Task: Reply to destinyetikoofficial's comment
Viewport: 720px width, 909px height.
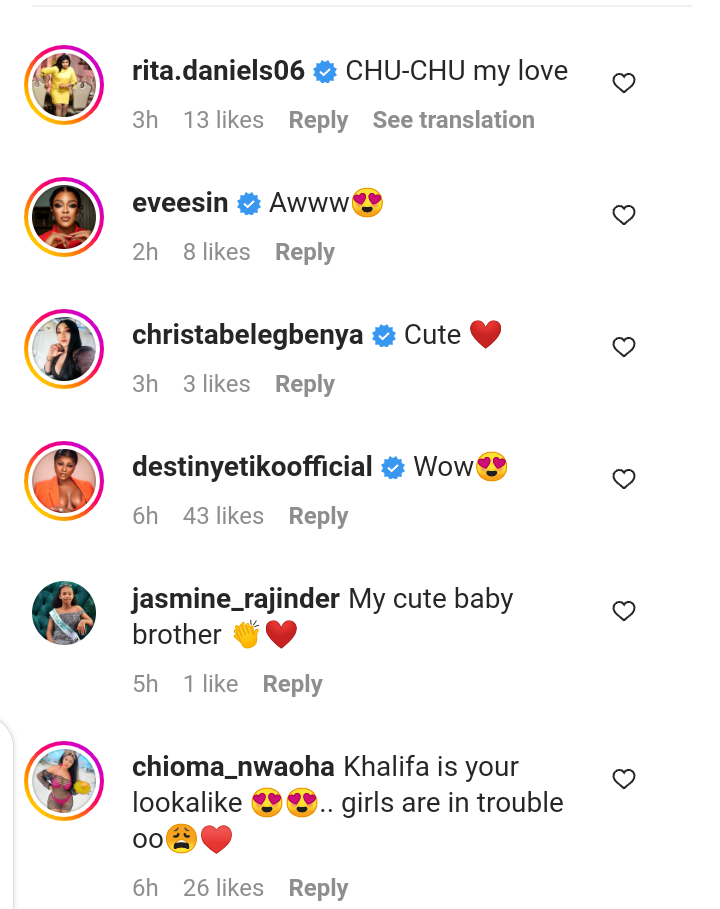Action: point(318,516)
